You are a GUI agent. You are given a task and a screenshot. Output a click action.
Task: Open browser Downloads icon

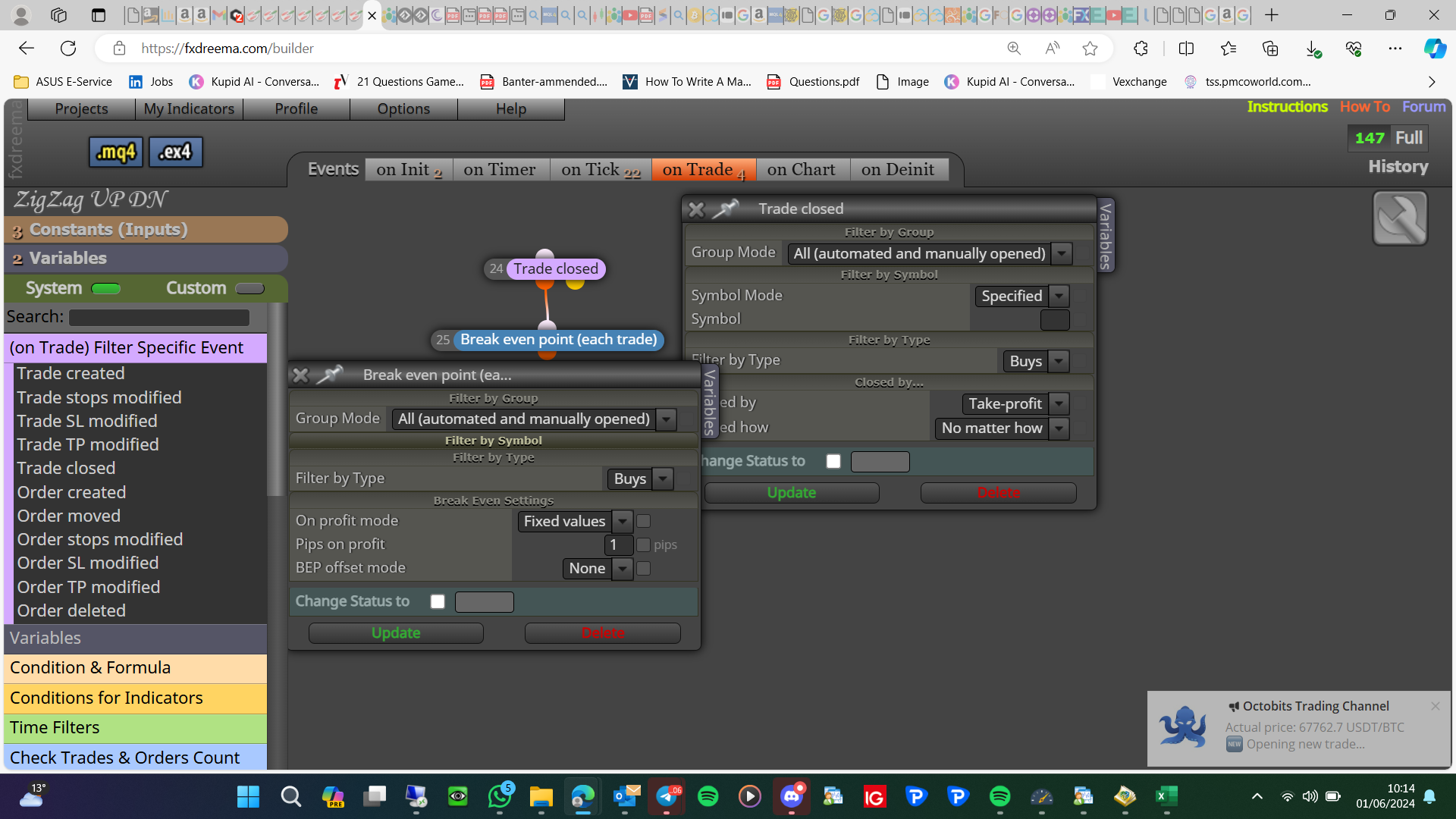coord(1313,49)
